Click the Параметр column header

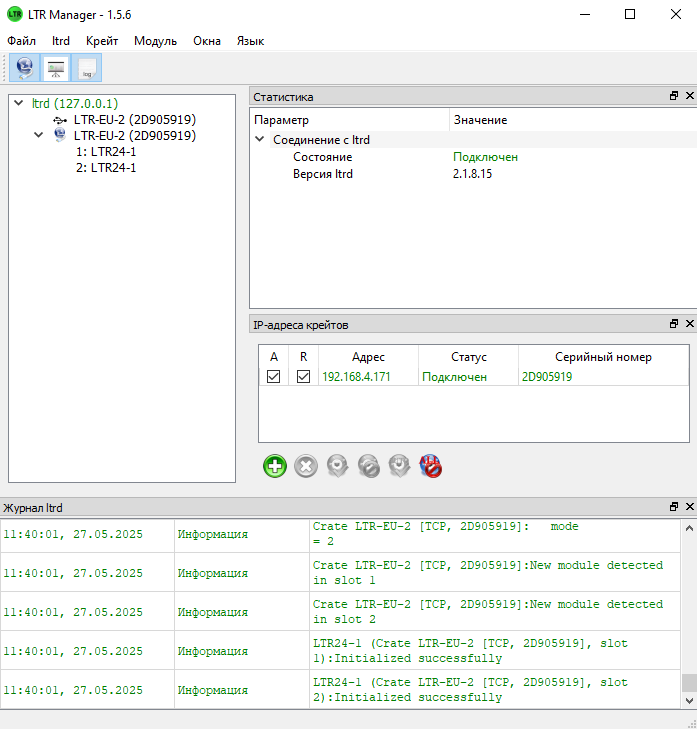pyautogui.click(x=350, y=120)
